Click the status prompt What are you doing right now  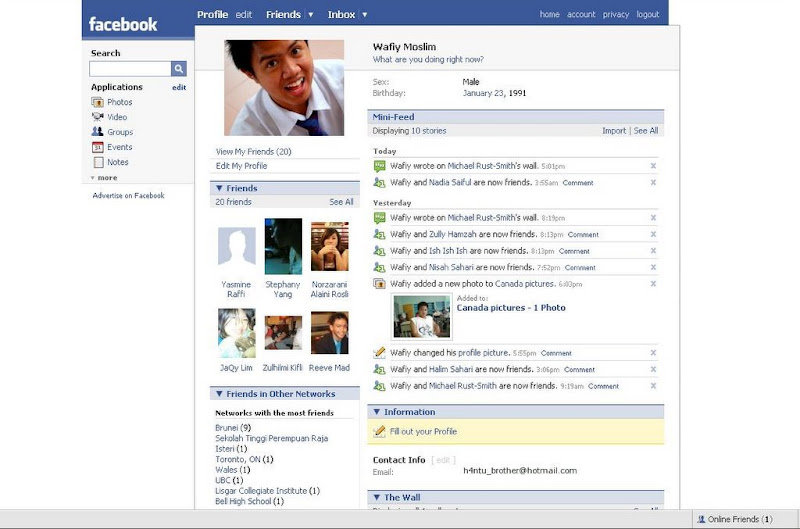[428, 59]
